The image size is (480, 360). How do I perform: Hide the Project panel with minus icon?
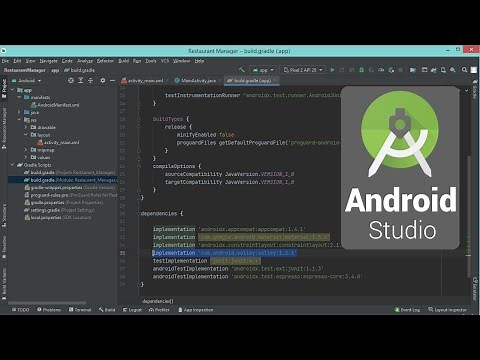point(113,80)
